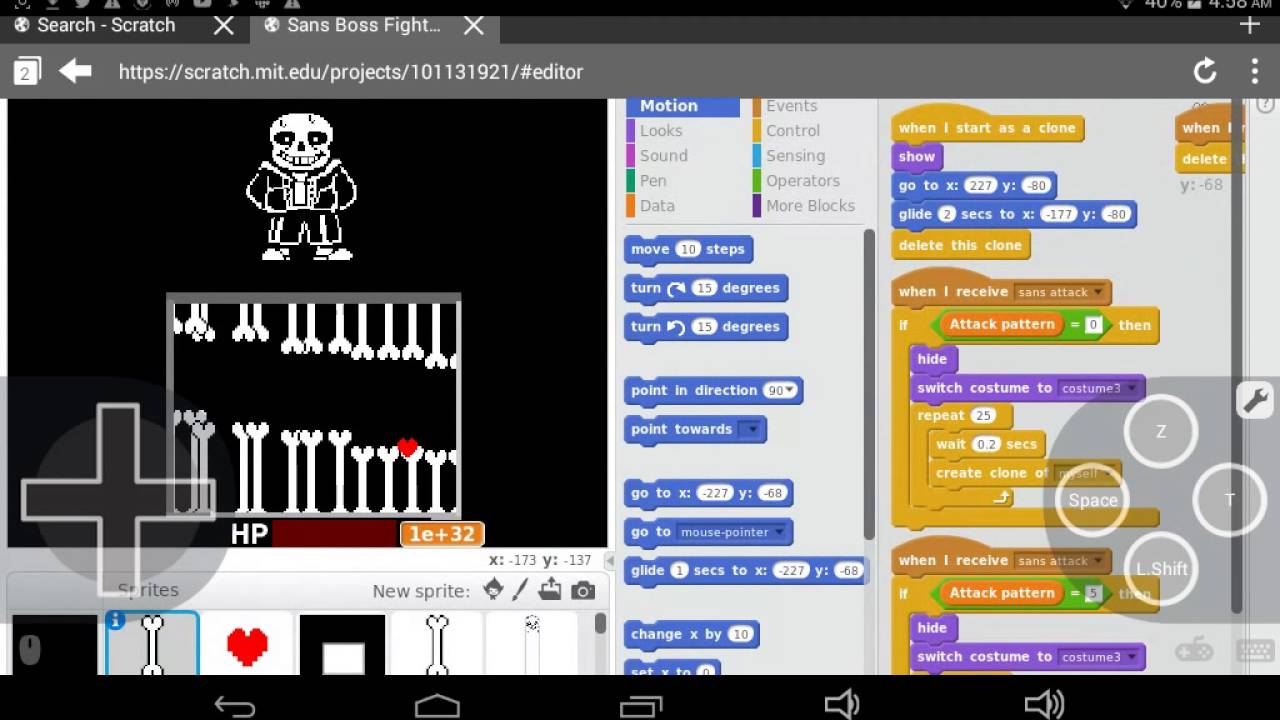1280x720 pixels.
Task: Select the Events block category
Action: point(791,106)
